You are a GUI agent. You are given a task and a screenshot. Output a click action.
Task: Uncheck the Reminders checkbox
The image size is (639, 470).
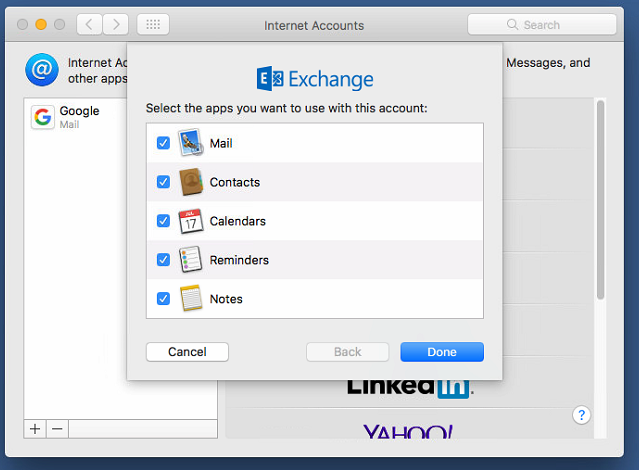tap(163, 260)
